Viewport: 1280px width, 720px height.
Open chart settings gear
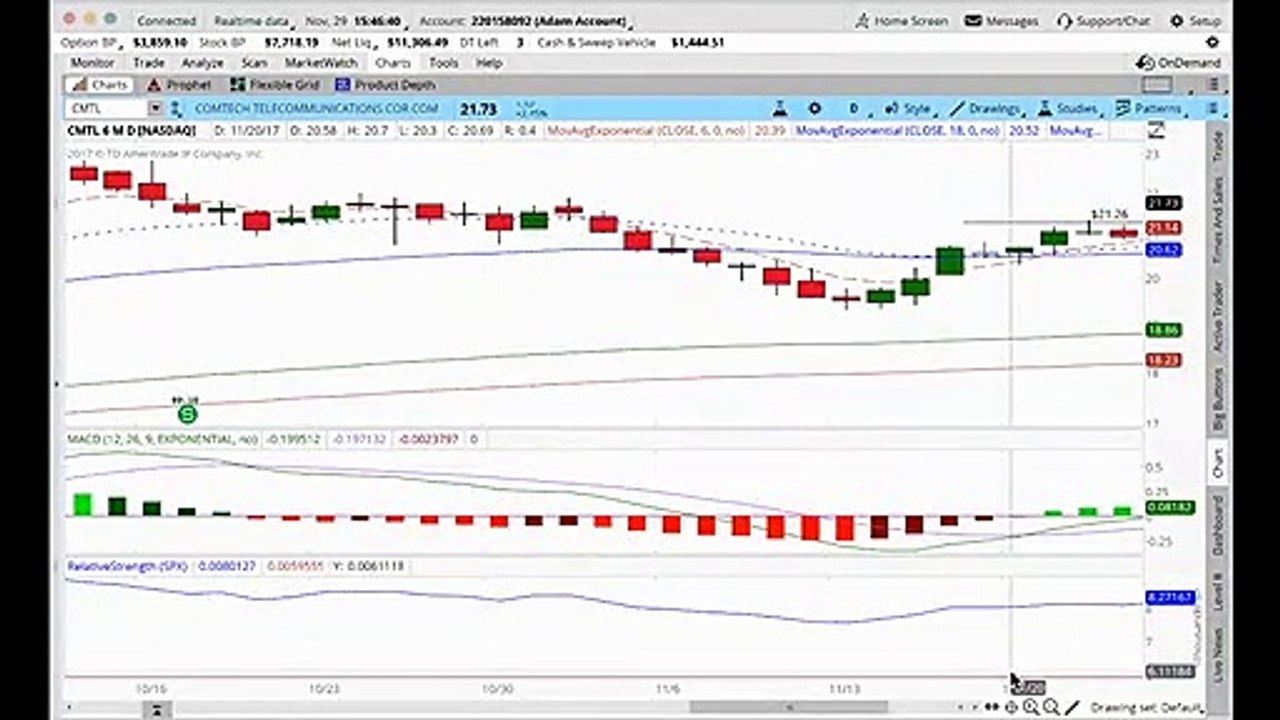coord(814,108)
